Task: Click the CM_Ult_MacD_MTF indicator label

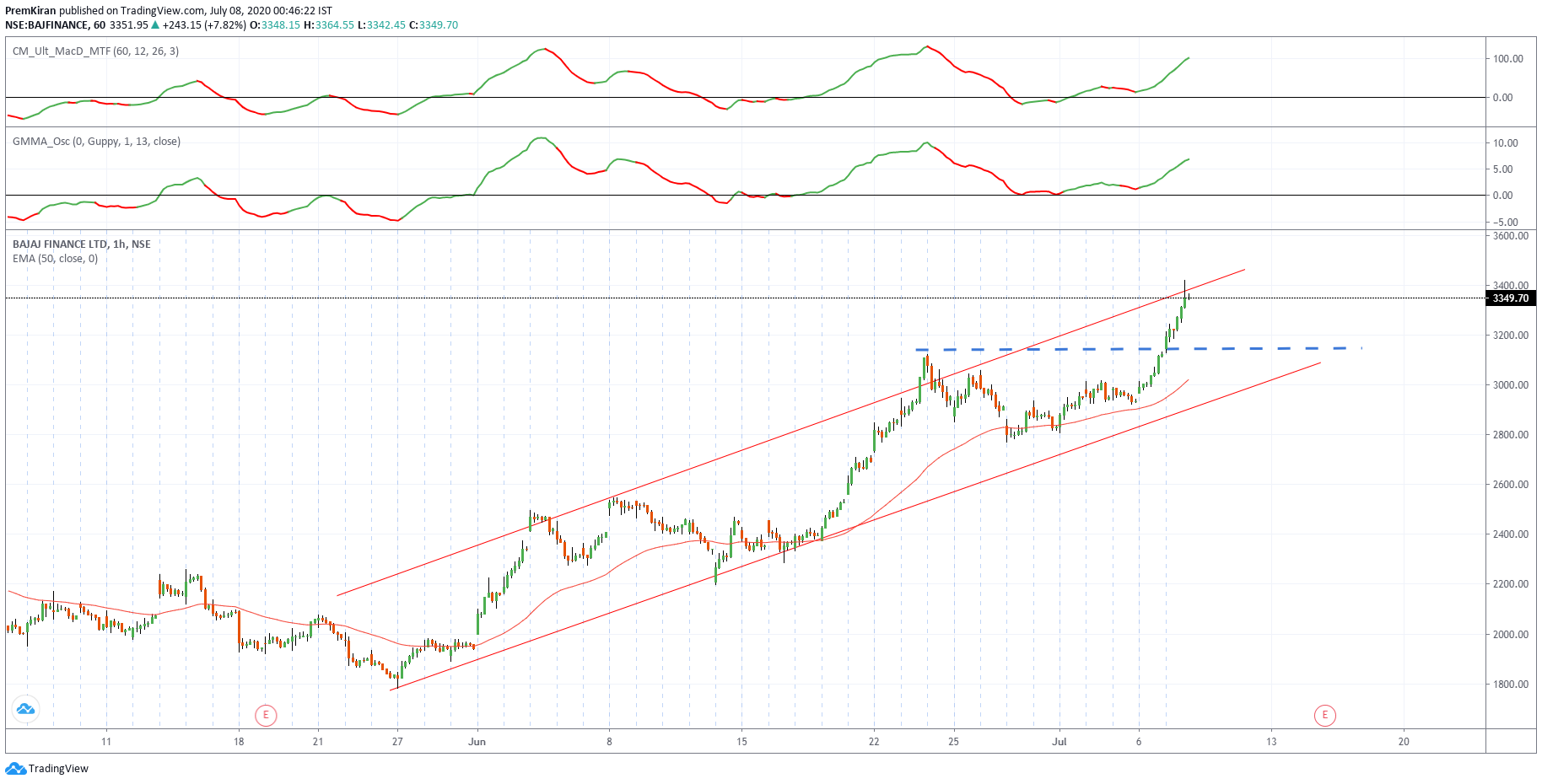Action: click(95, 51)
